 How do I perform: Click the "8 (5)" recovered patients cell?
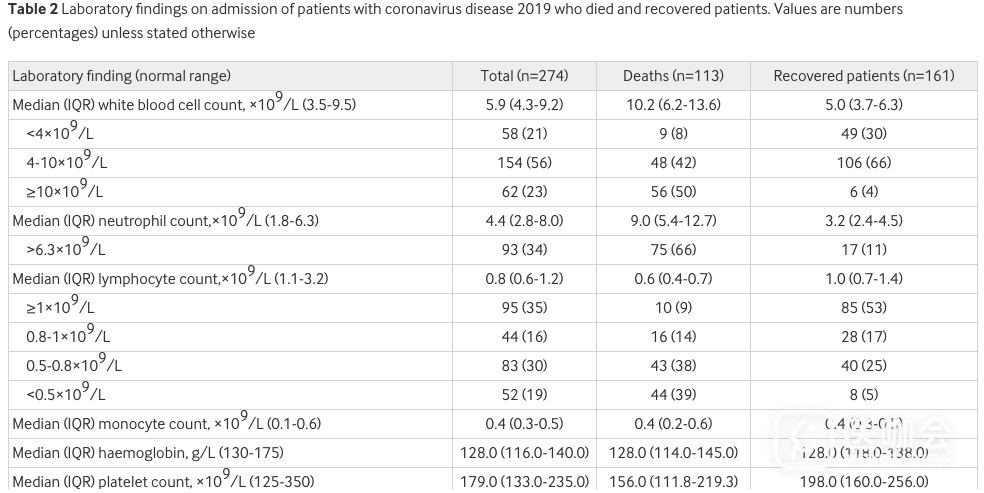(x=864, y=395)
